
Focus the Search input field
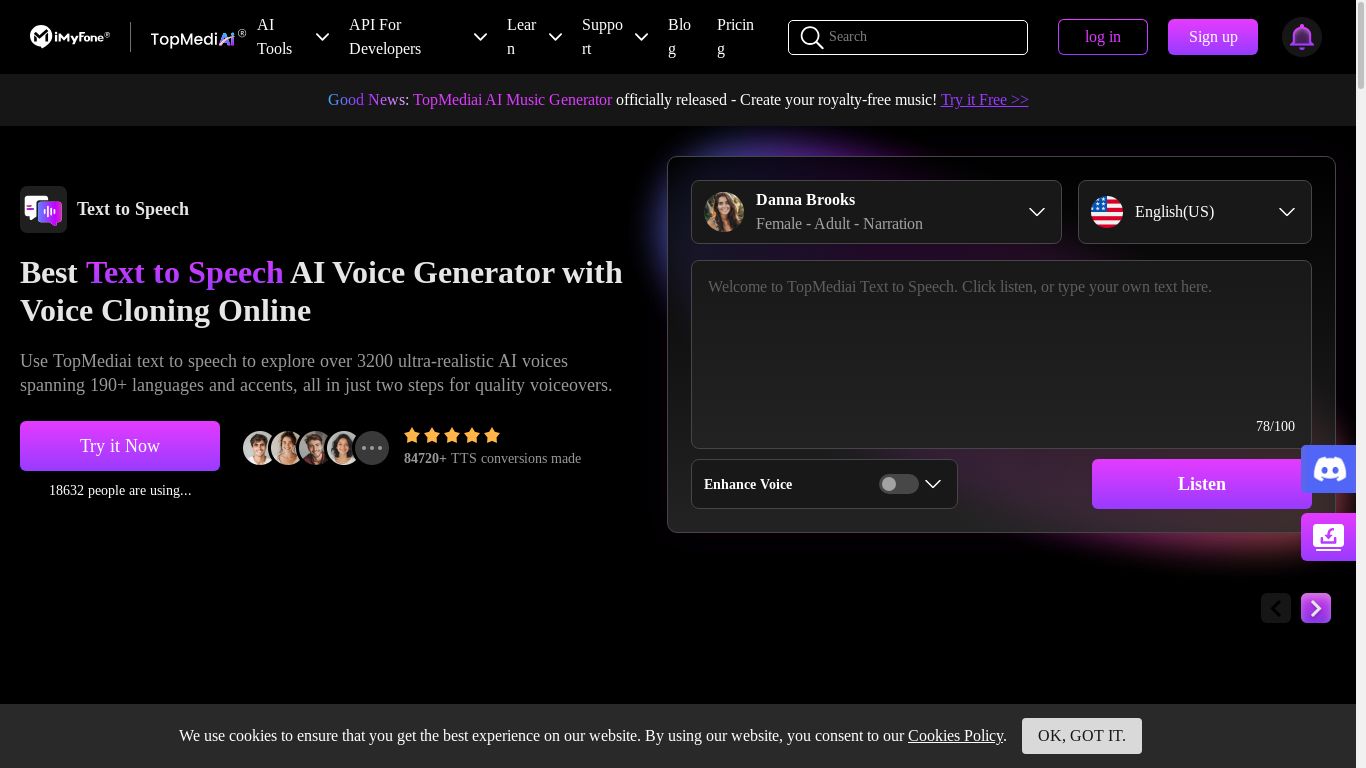908,37
